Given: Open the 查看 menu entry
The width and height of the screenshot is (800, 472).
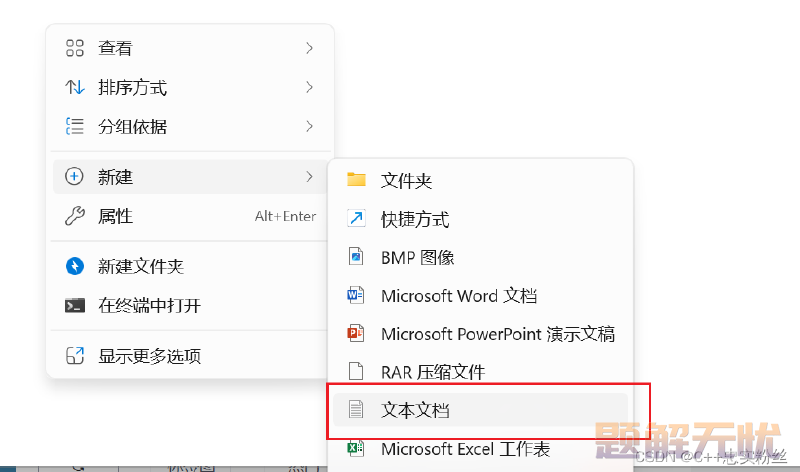Looking at the screenshot, I should click(190, 48).
